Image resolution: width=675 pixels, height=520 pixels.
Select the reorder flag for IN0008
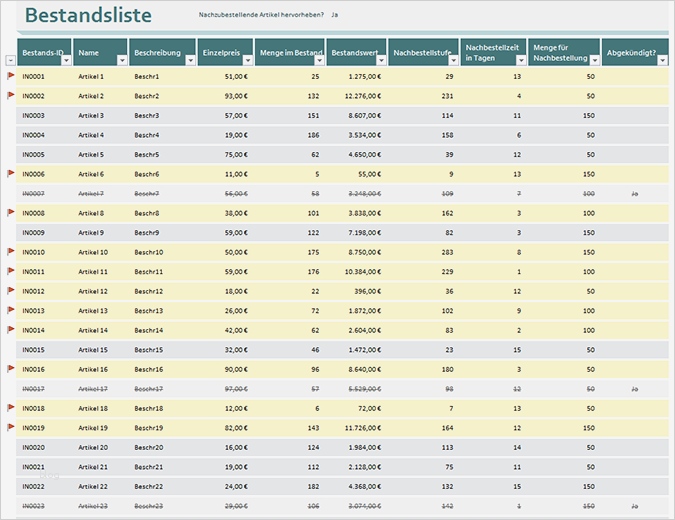point(11,212)
